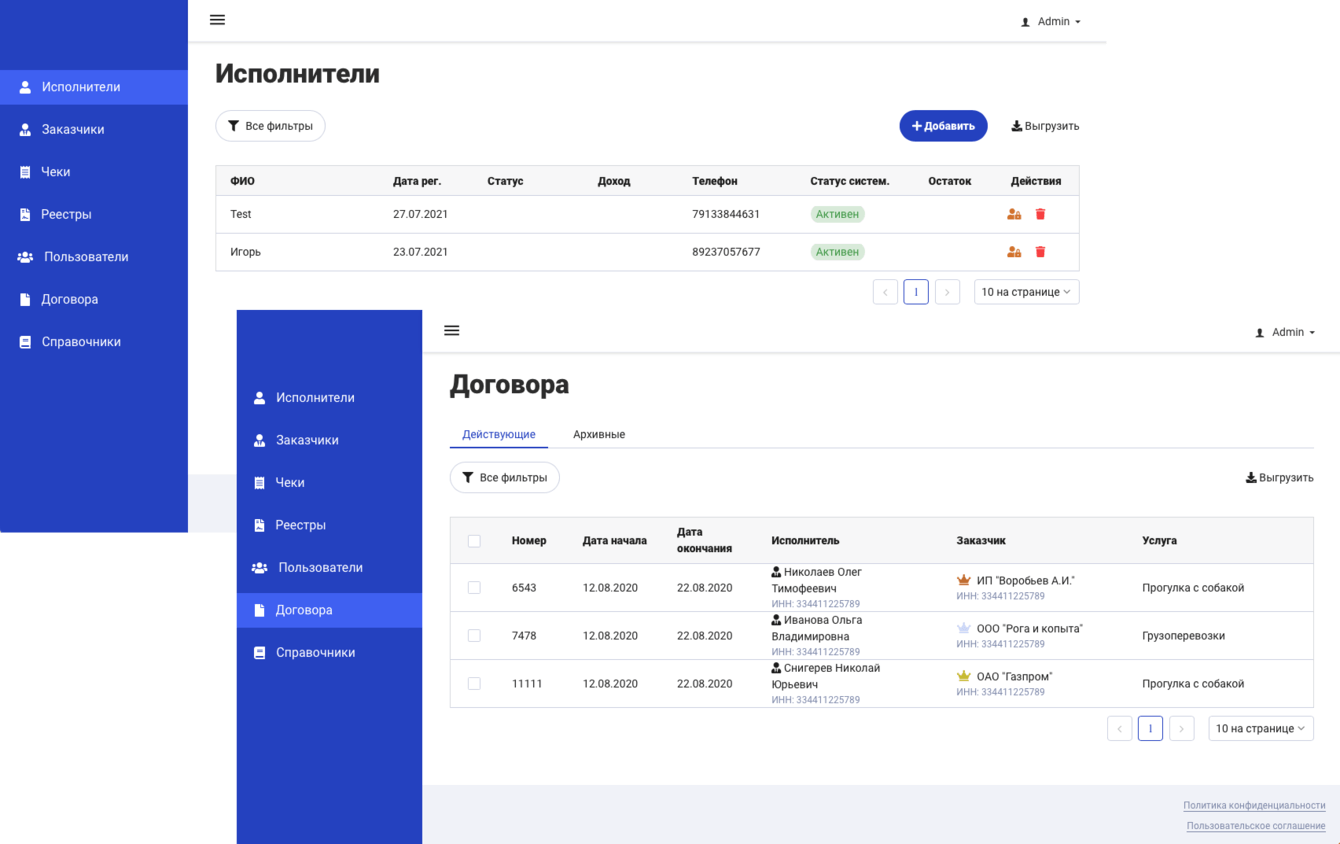
Task: Click the phone number 79133844631
Action: pyautogui.click(x=726, y=214)
